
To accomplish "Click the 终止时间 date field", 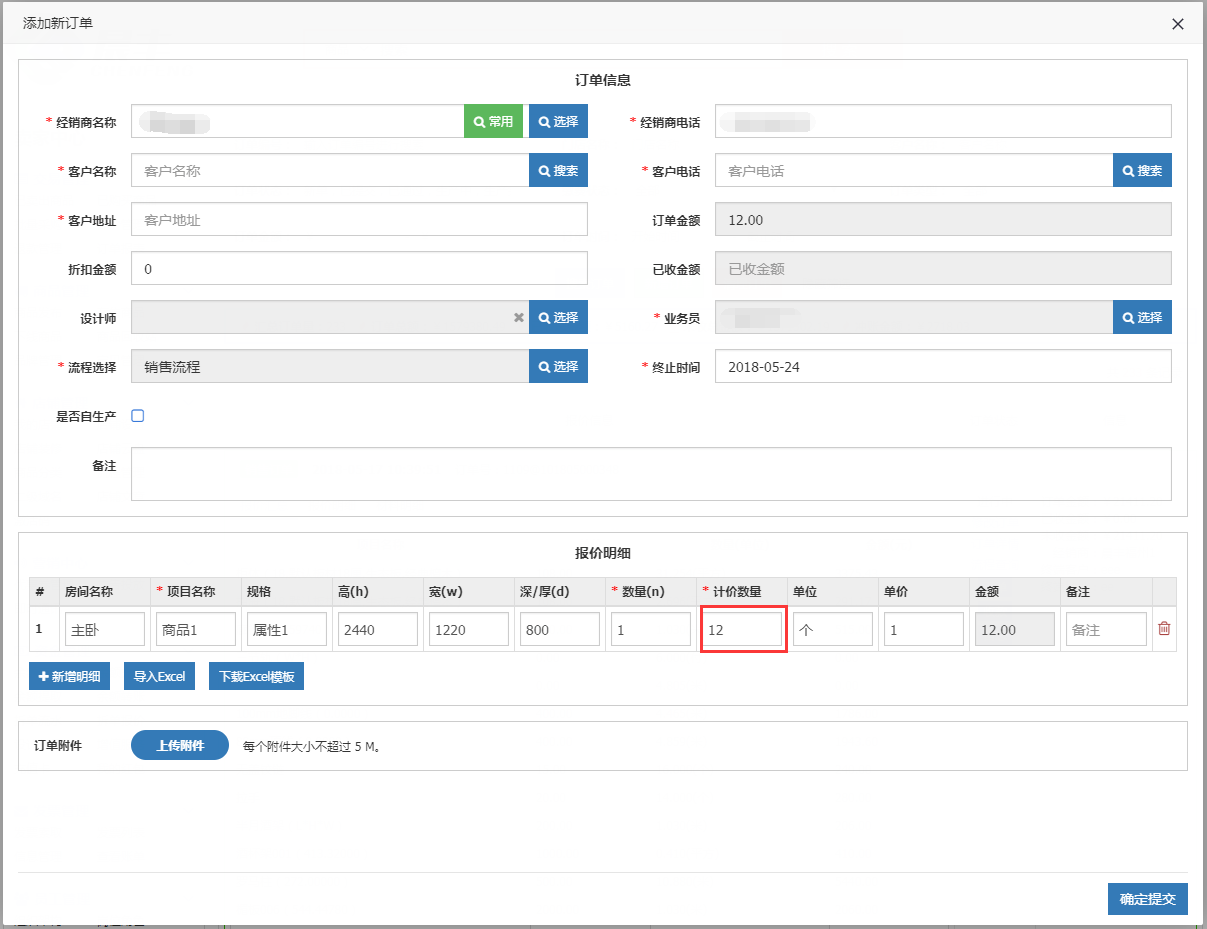I will pyautogui.click(x=942, y=366).
